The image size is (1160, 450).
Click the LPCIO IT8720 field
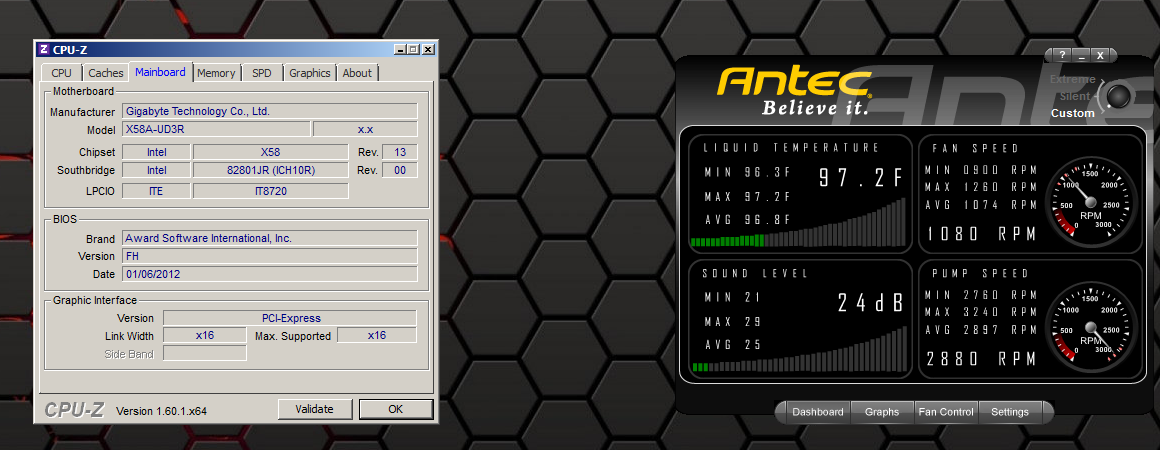click(270, 191)
